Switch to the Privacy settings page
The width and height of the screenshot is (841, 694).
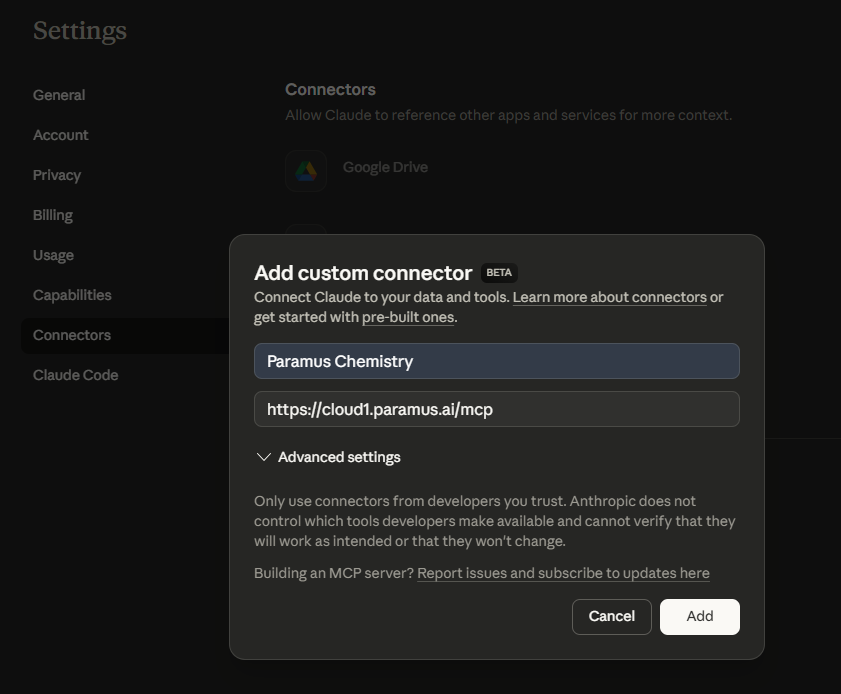[57, 175]
